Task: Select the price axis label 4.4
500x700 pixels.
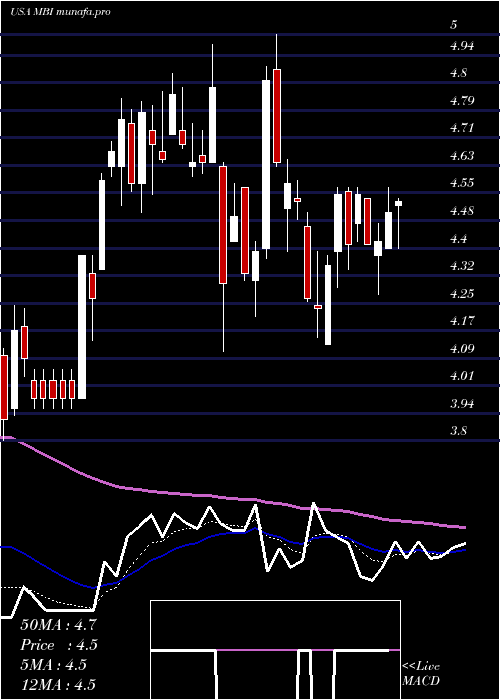Action: click(x=458, y=238)
